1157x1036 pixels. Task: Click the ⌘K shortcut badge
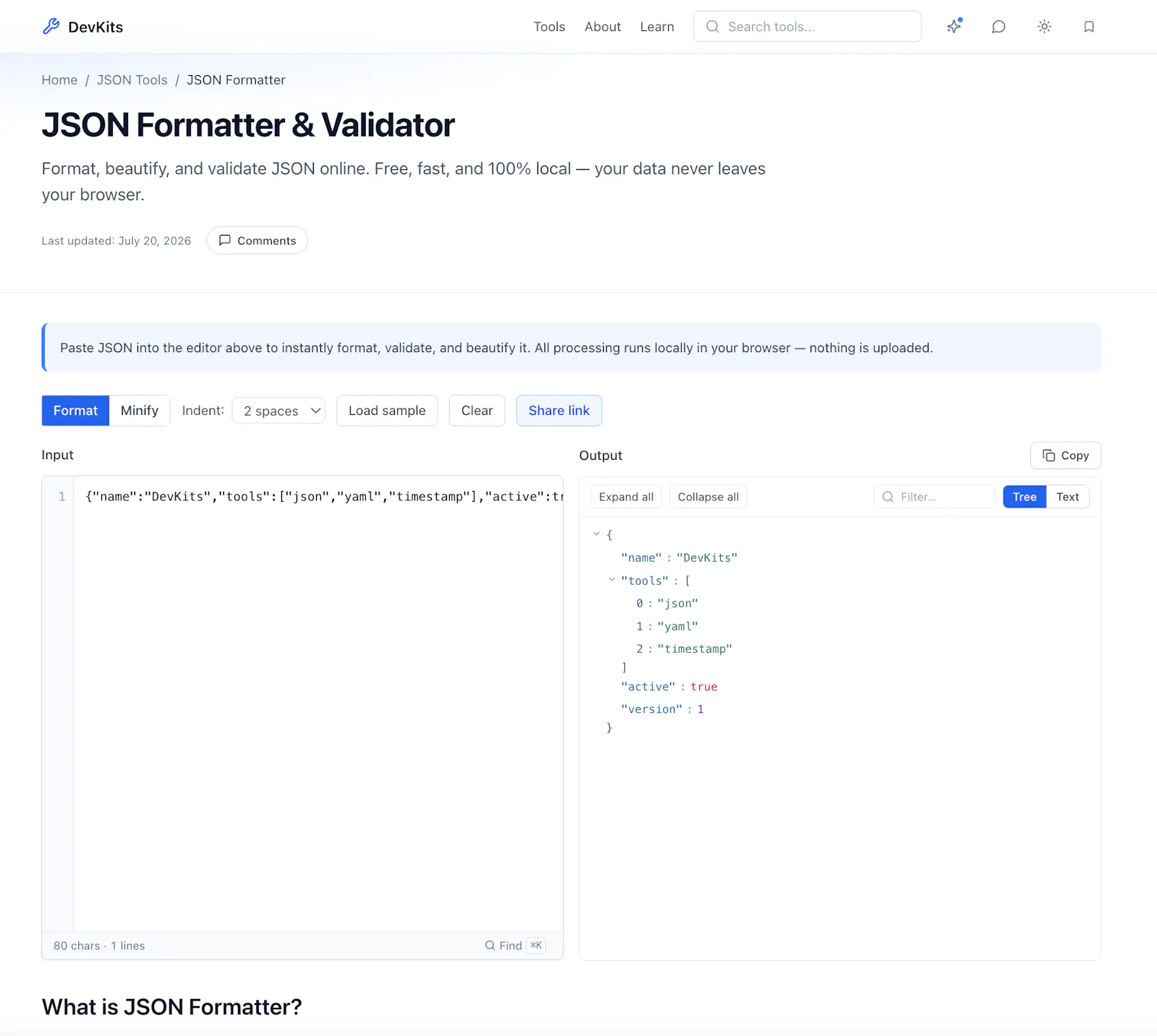coord(536,946)
